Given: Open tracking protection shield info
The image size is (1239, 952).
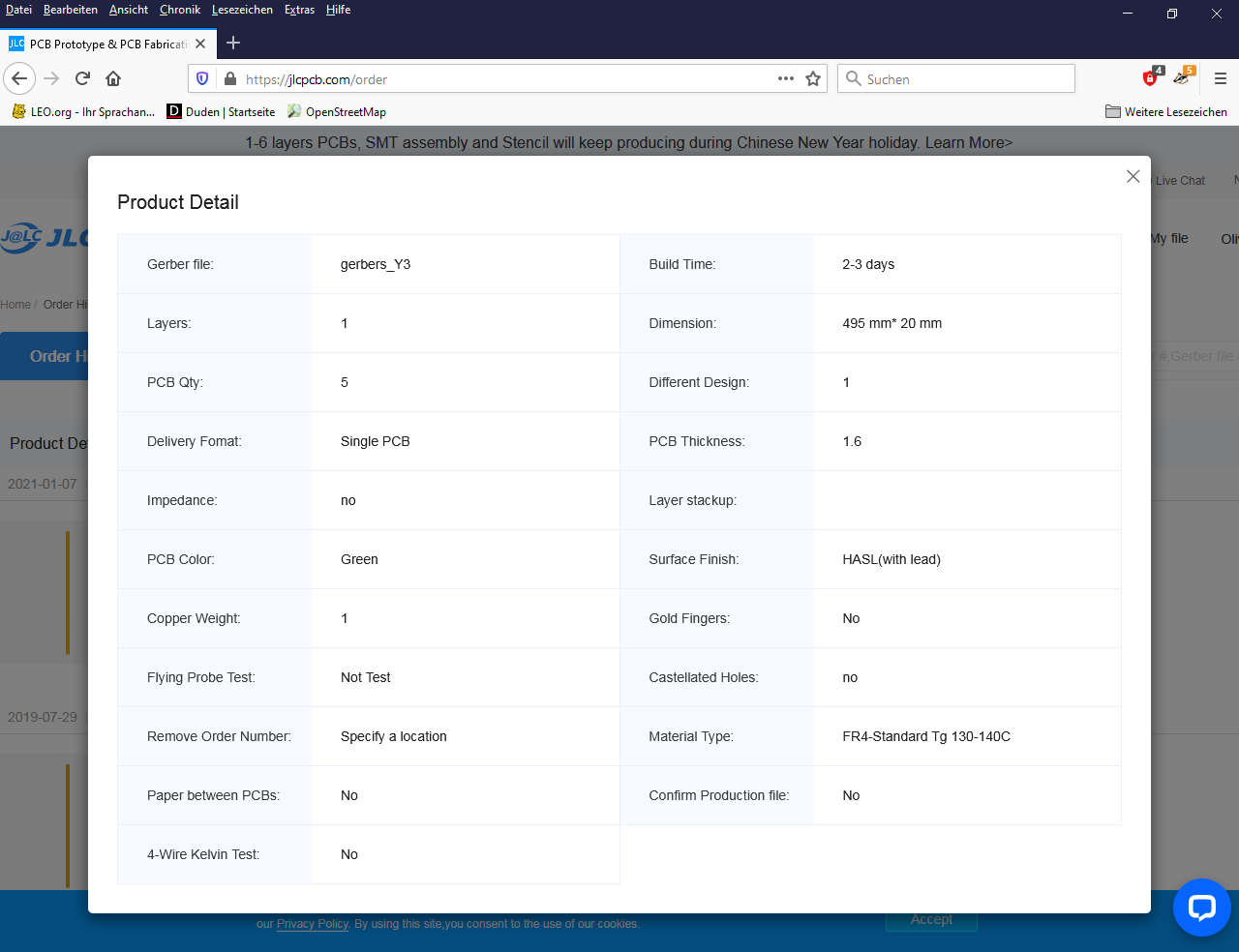Looking at the screenshot, I should coord(202,78).
